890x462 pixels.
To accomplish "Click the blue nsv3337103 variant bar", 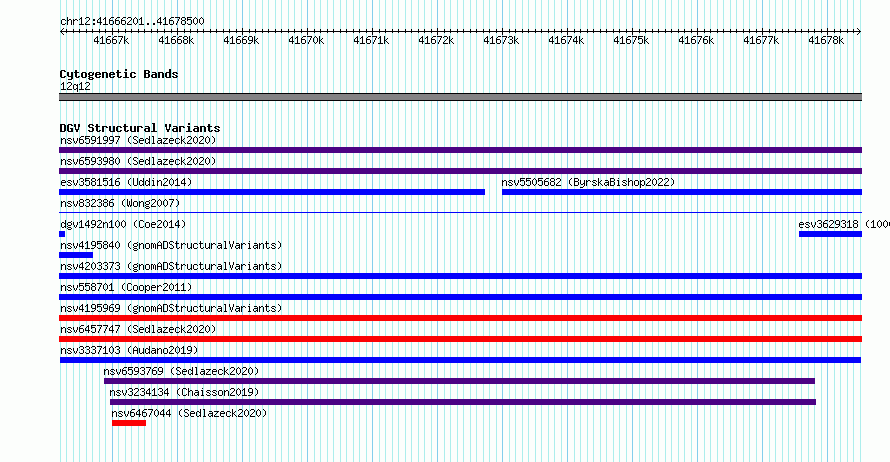I will pyautogui.click(x=460, y=360).
